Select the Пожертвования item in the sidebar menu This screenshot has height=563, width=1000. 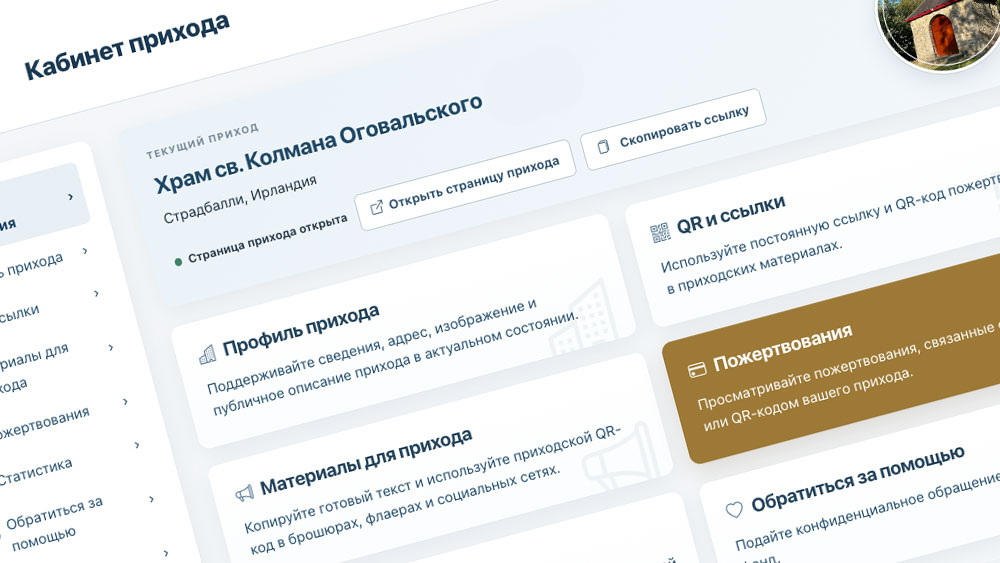coord(43,423)
